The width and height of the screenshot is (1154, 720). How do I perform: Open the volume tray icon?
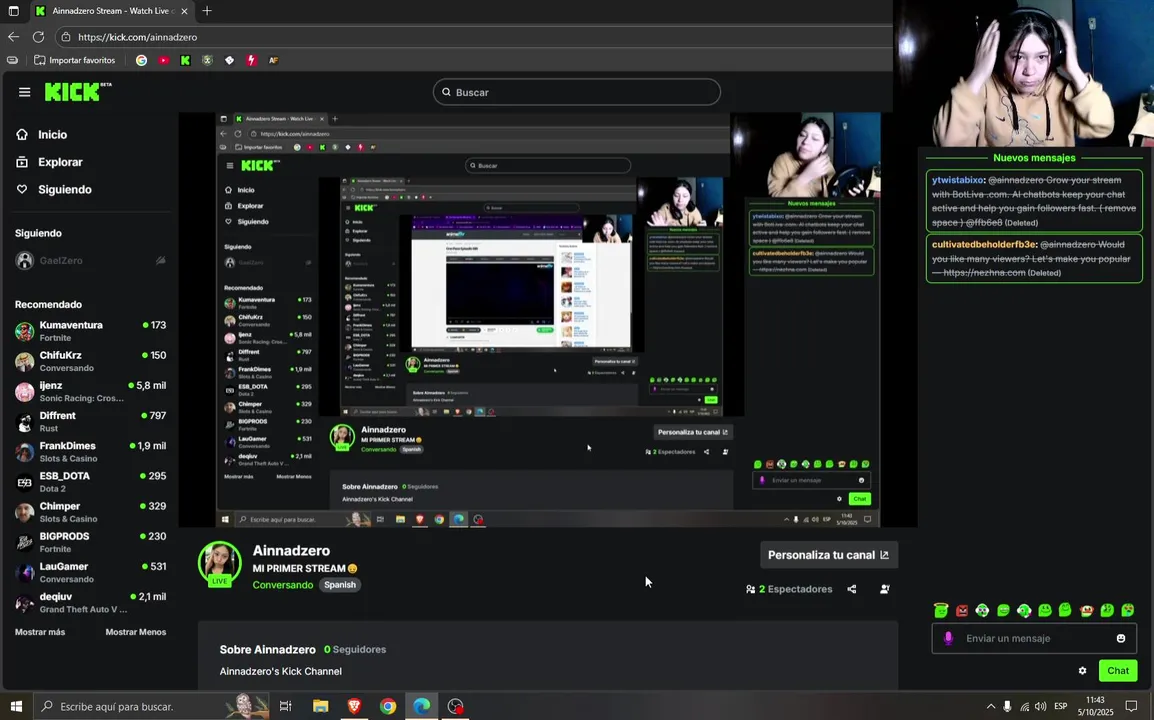pyautogui.click(x=1040, y=706)
